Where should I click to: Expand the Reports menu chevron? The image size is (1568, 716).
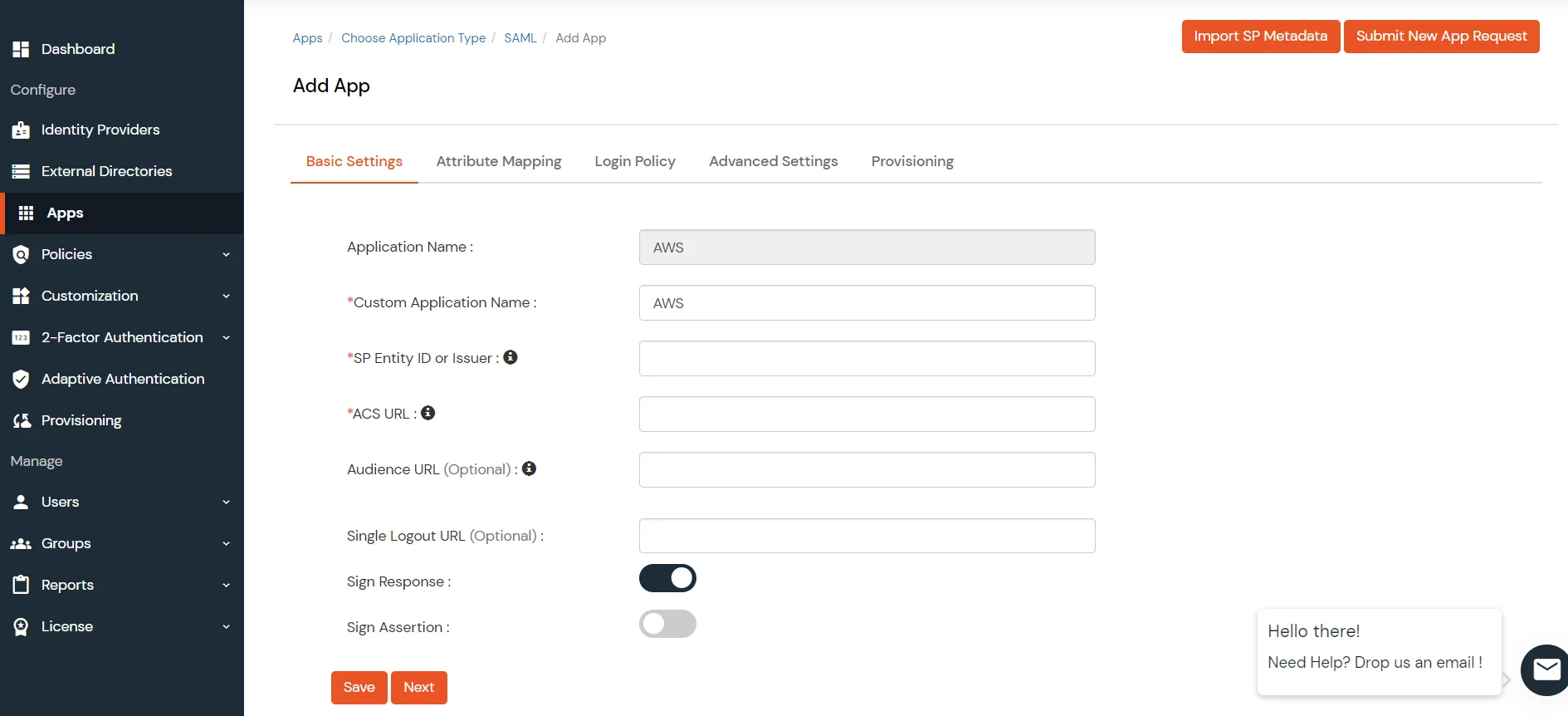tap(226, 586)
